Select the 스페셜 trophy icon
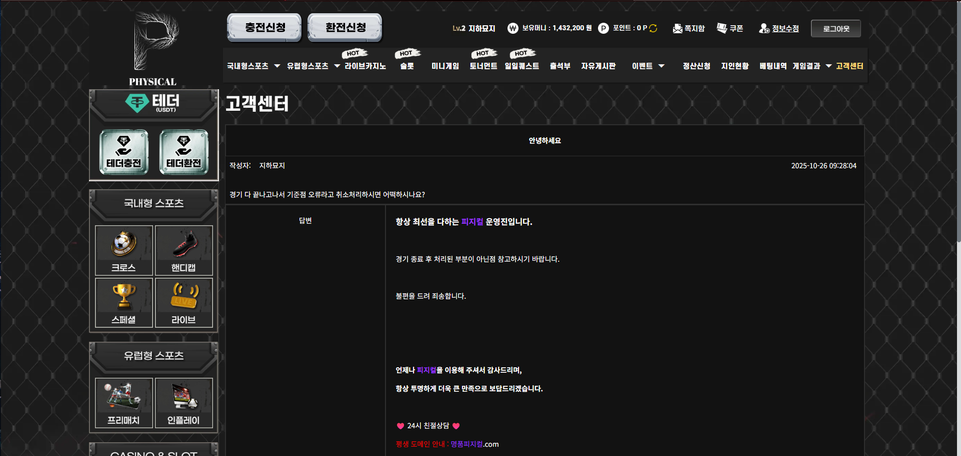Viewport: 961px width, 456px height. pos(124,302)
